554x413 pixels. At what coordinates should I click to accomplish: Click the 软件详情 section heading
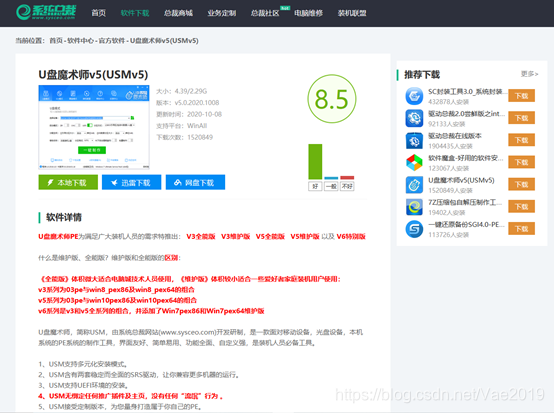coord(64,217)
